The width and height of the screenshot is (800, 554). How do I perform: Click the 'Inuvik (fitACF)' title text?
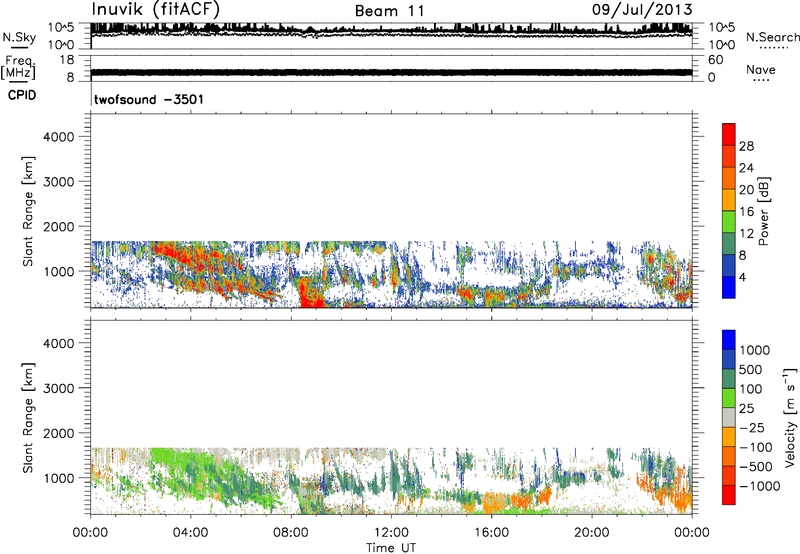point(156,10)
